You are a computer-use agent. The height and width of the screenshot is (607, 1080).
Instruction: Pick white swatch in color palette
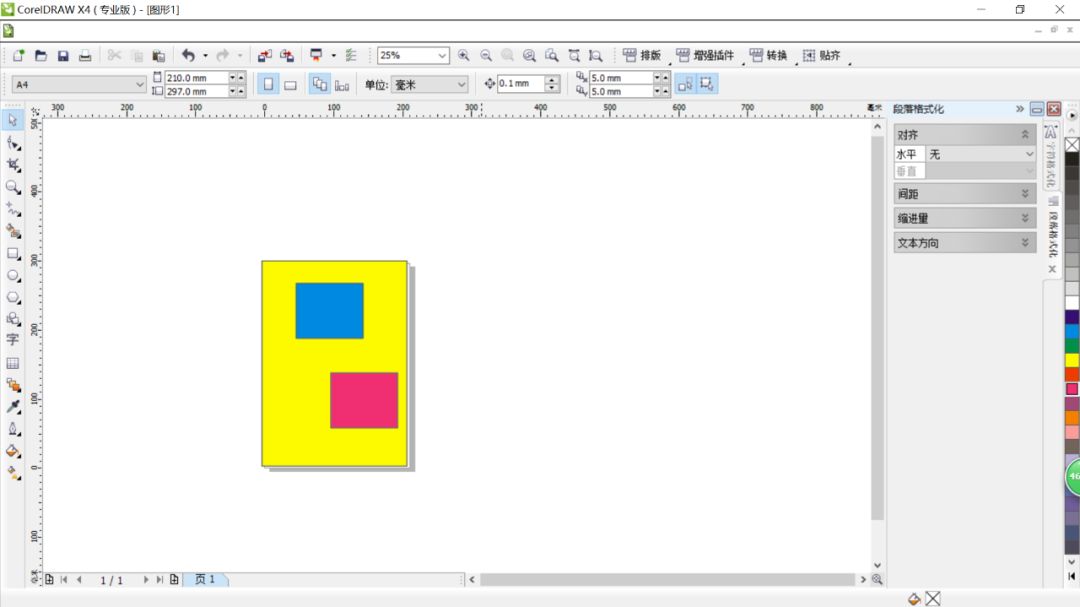[x=1072, y=302]
